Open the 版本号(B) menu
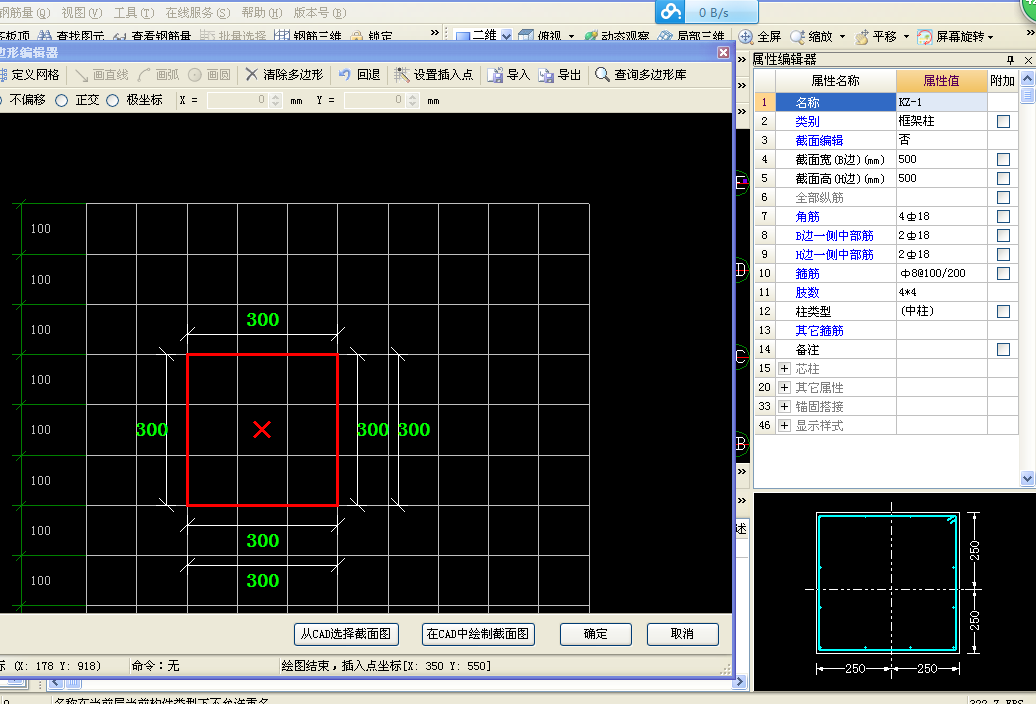 320,13
